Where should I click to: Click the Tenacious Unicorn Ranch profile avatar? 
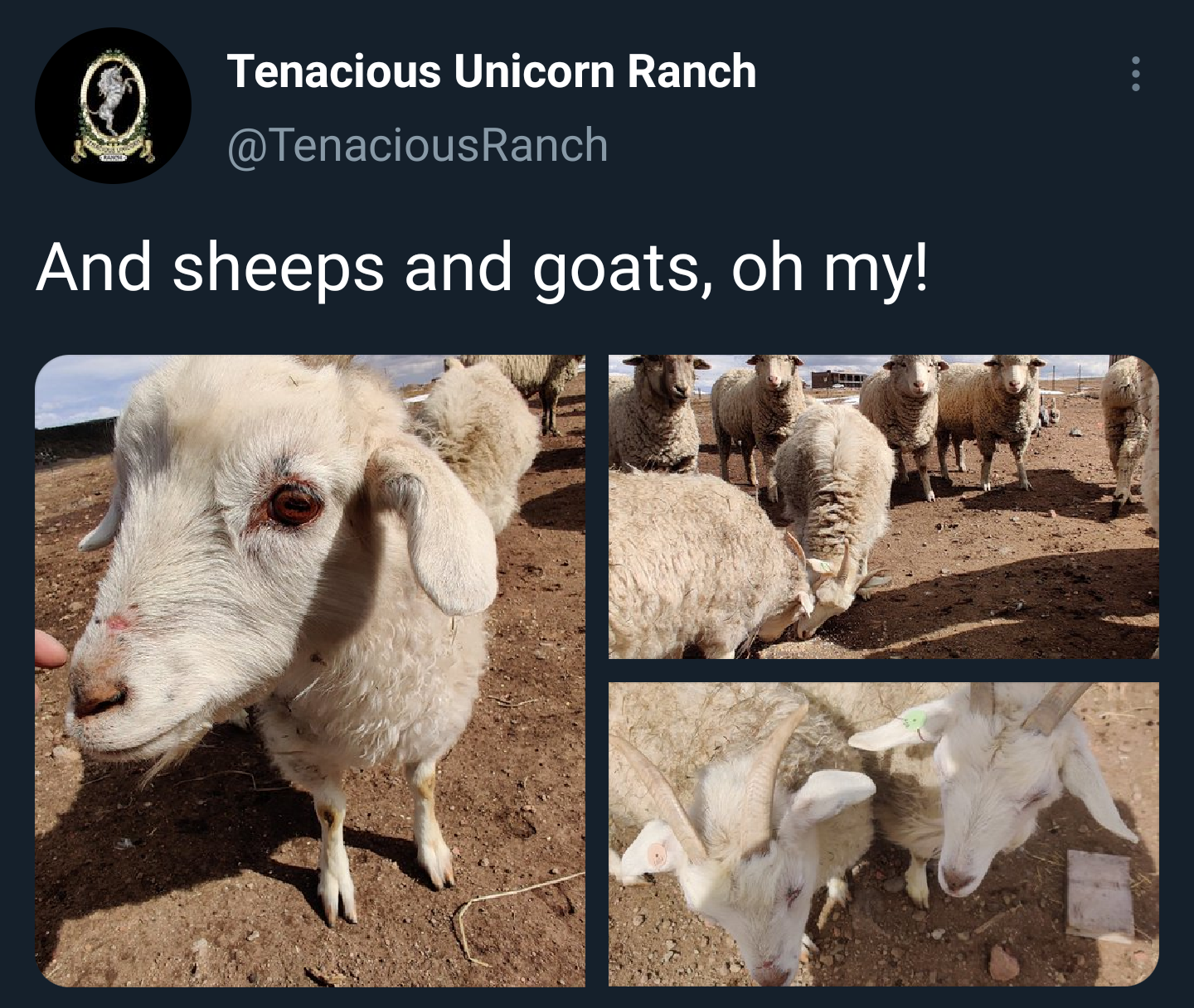point(113,105)
